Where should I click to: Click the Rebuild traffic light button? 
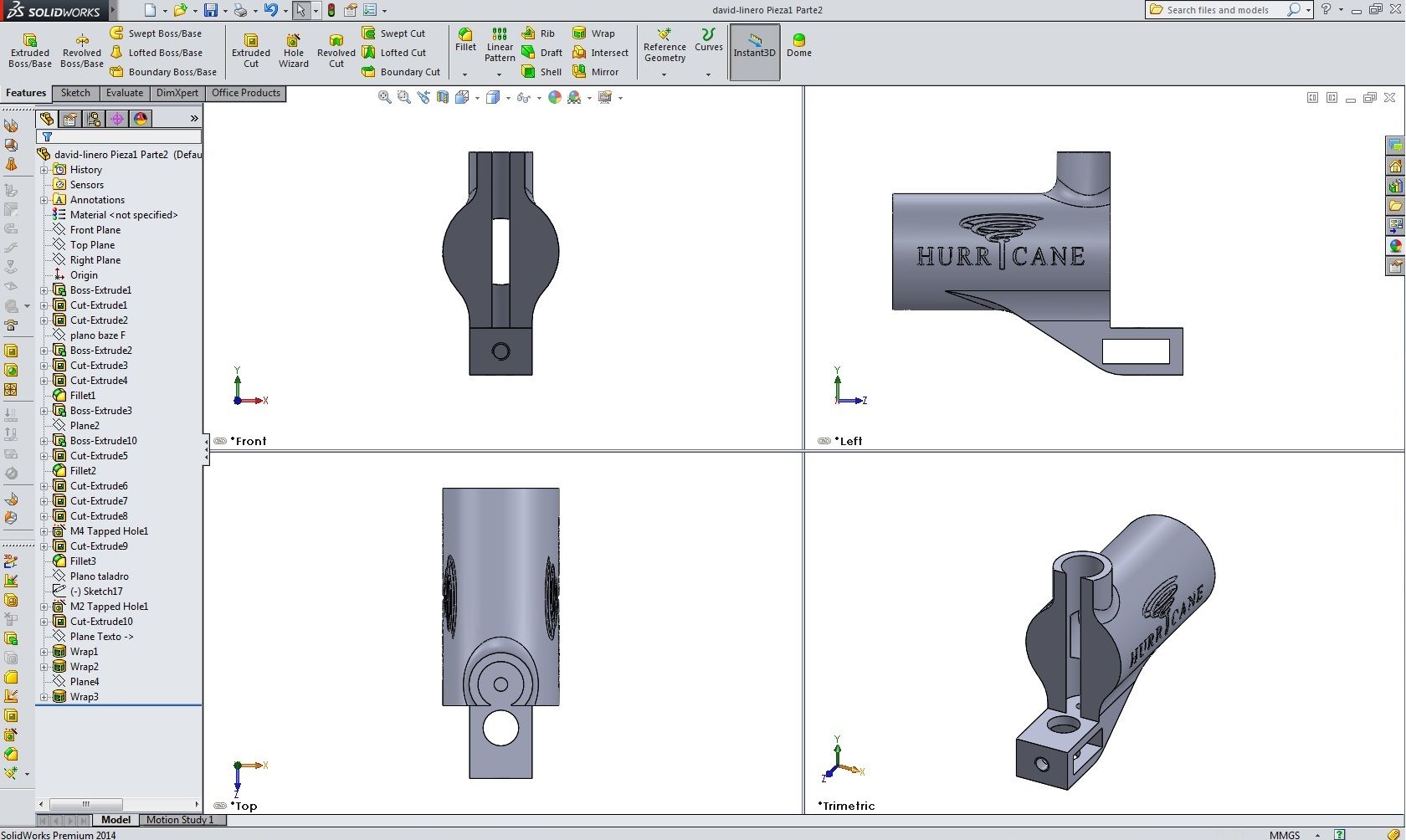331,10
